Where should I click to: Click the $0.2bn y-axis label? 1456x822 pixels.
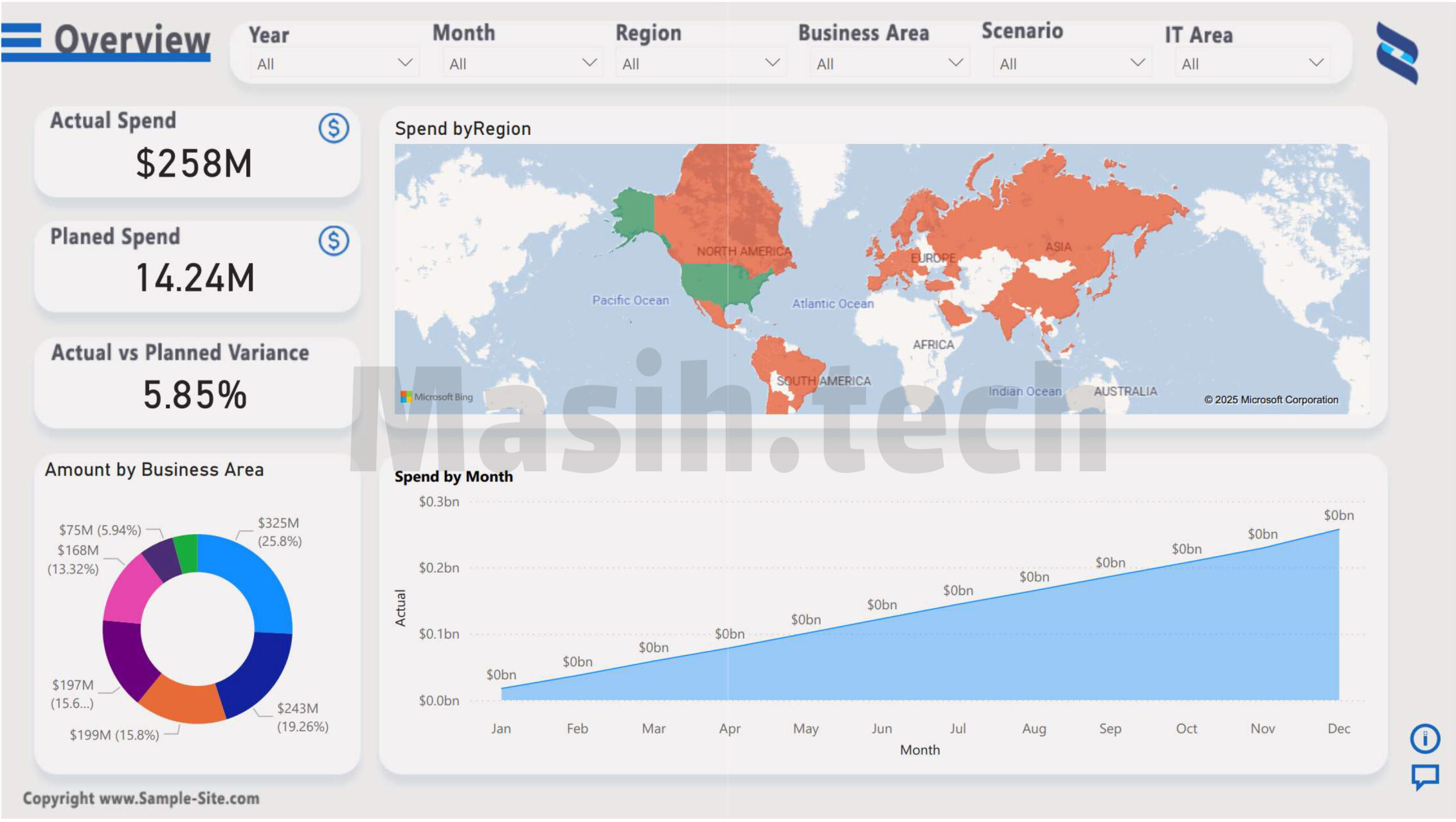point(439,568)
